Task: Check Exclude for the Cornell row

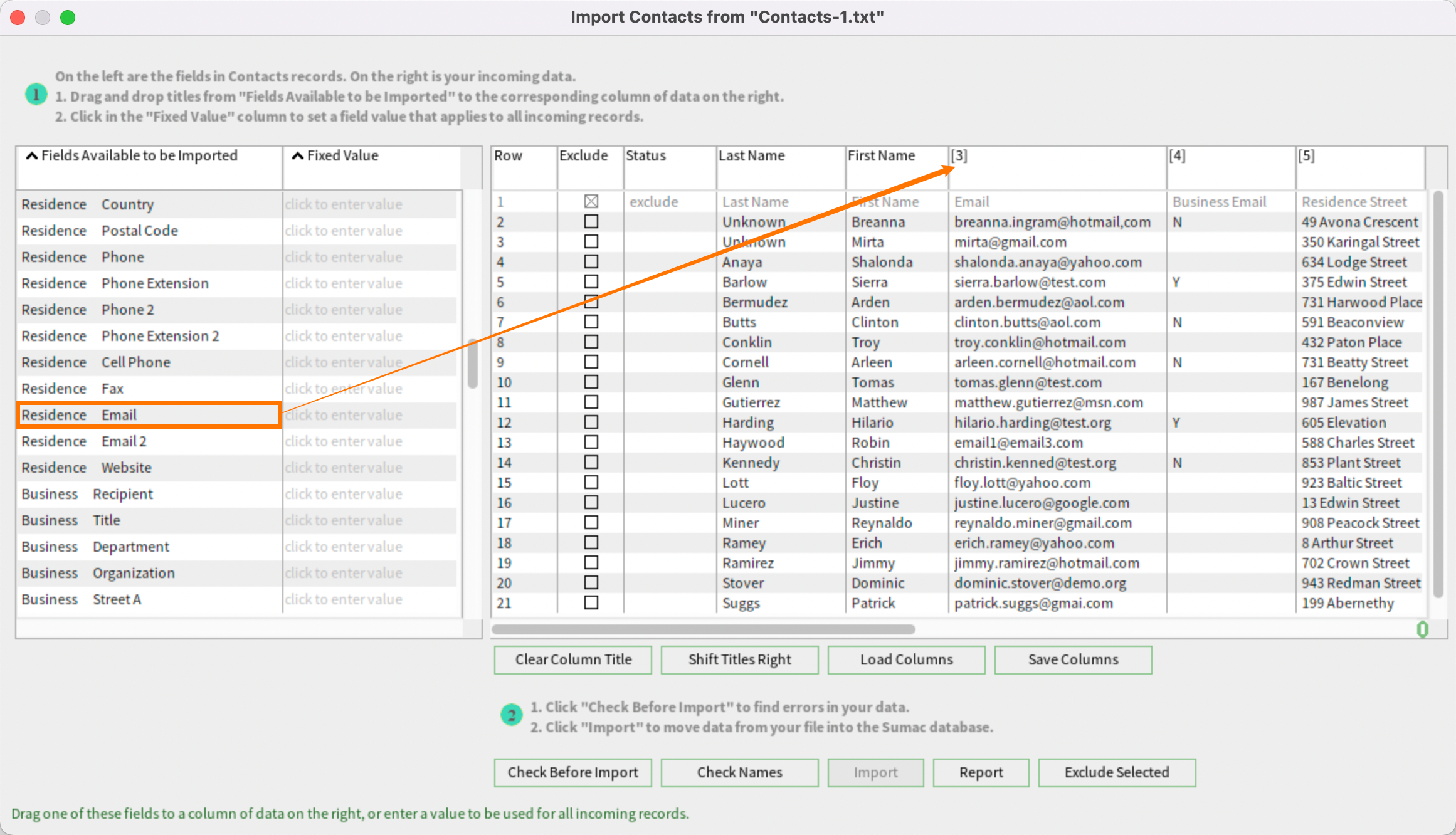Action: click(x=591, y=362)
